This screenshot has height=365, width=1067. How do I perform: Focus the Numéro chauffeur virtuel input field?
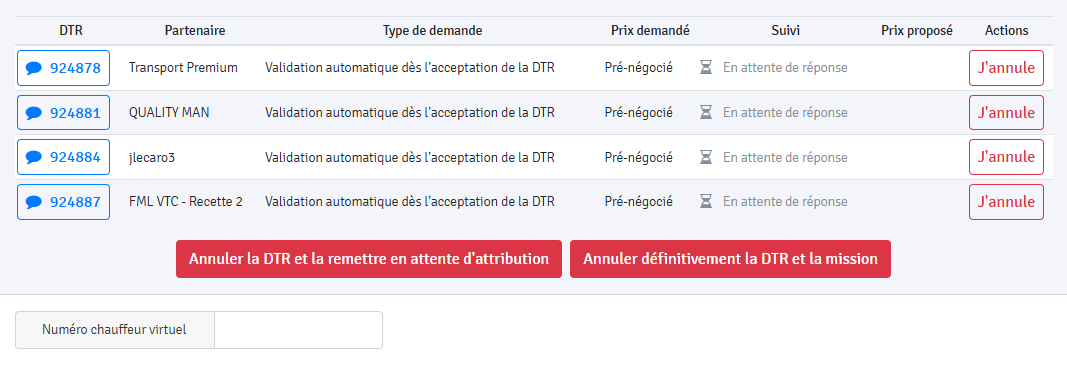click(298, 330)
